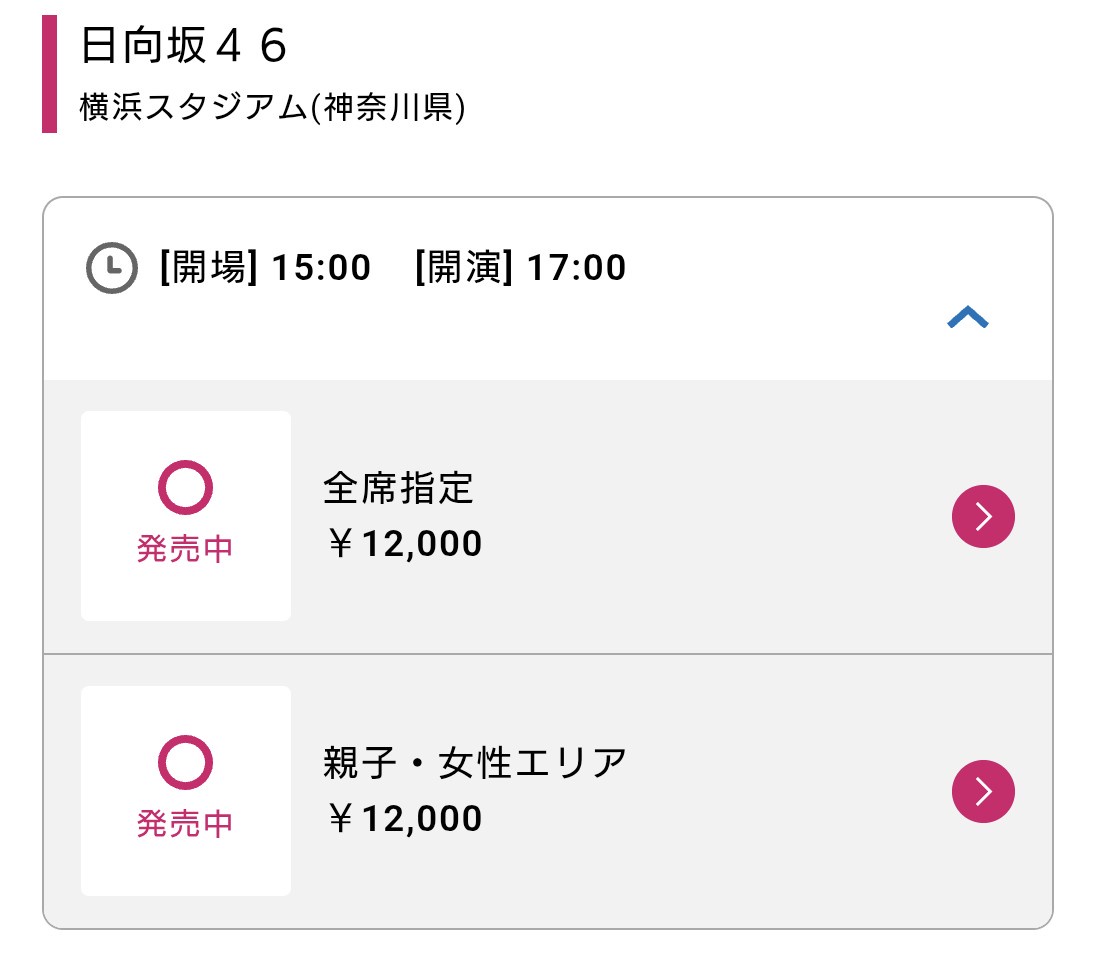Click the 横浜スタジアム(神奈川県) venue text
The image size is (1096, 964).
(x=272, y=108)
